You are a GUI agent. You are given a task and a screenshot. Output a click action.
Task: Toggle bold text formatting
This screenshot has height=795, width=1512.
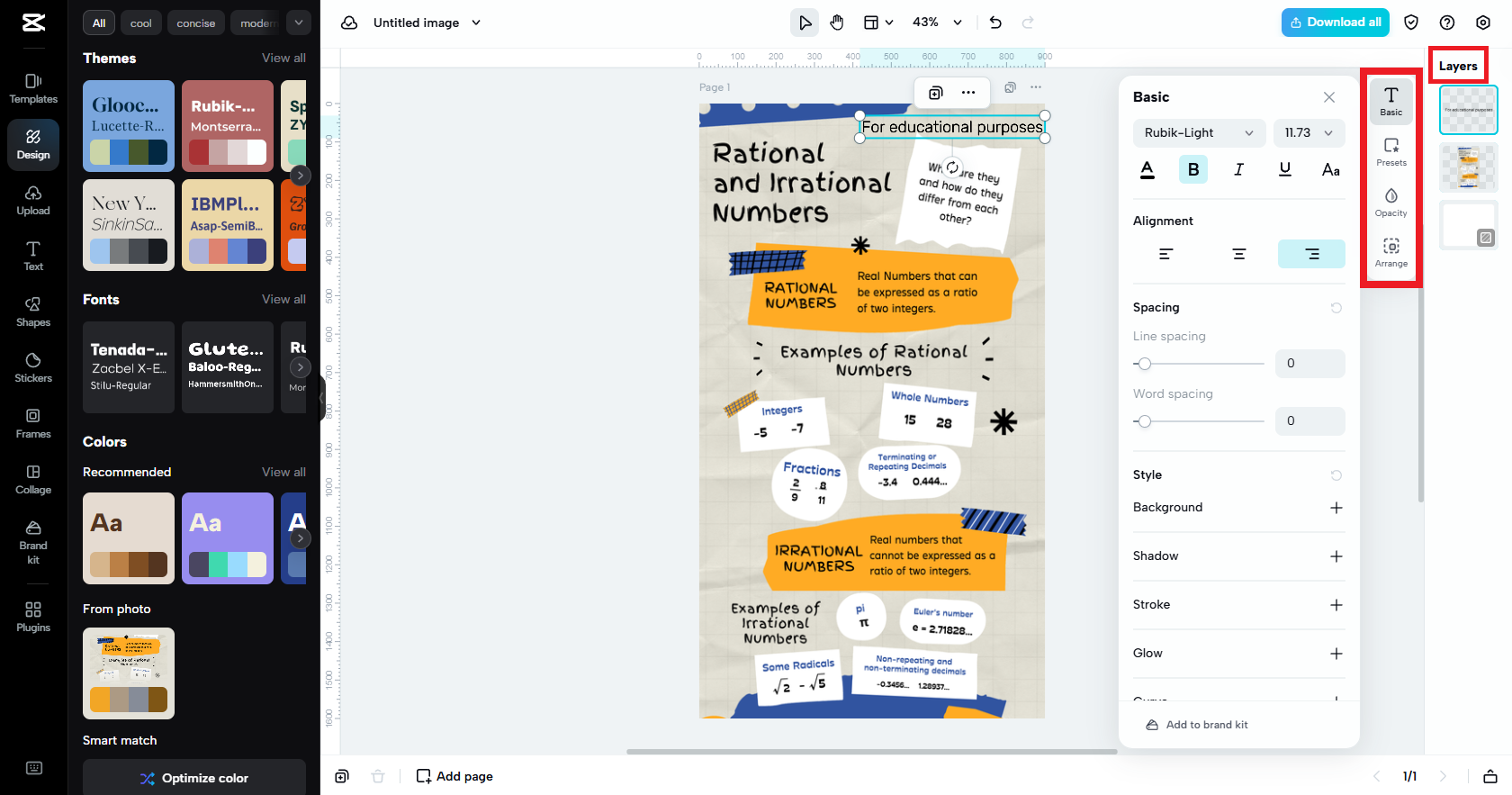point(1192,169)
